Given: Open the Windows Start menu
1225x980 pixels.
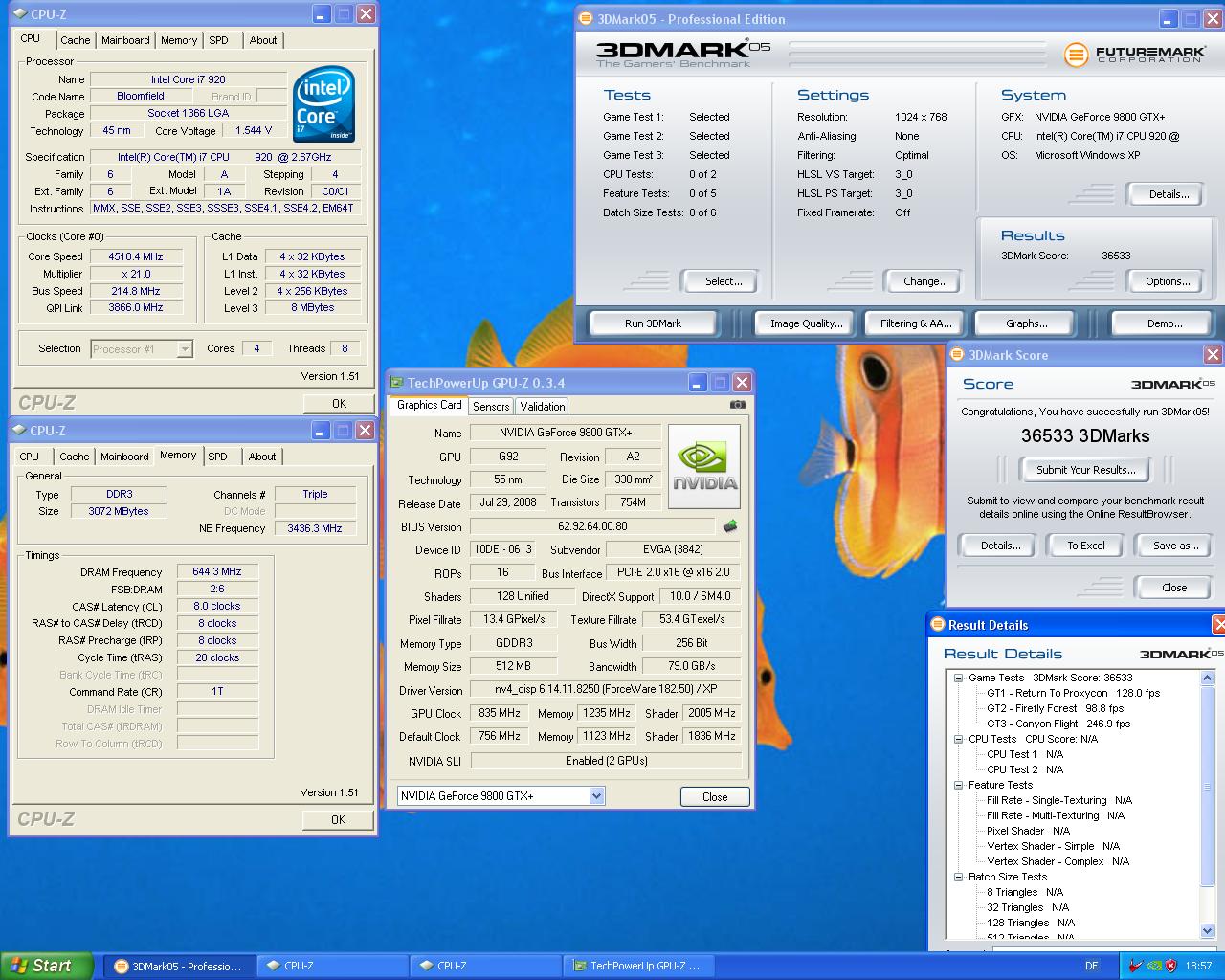Looking at the screenshot, I should click(x=47, y=966).
